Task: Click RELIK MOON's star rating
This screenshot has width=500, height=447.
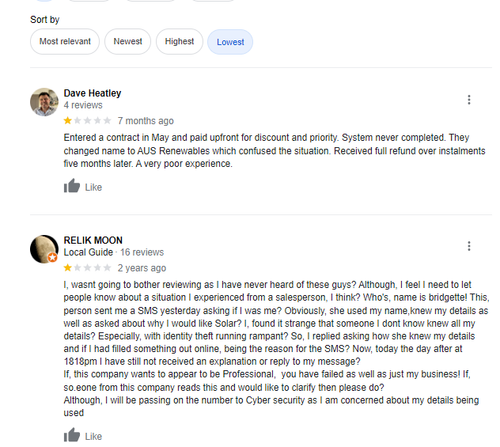Action: click(x=87, y=268)
